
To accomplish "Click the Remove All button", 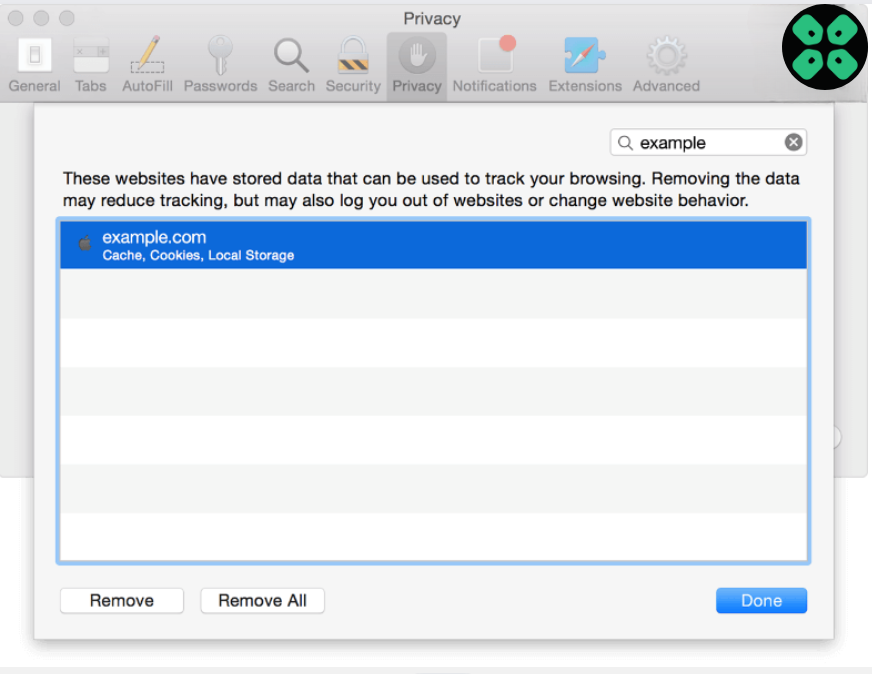I will pos(262,600).
